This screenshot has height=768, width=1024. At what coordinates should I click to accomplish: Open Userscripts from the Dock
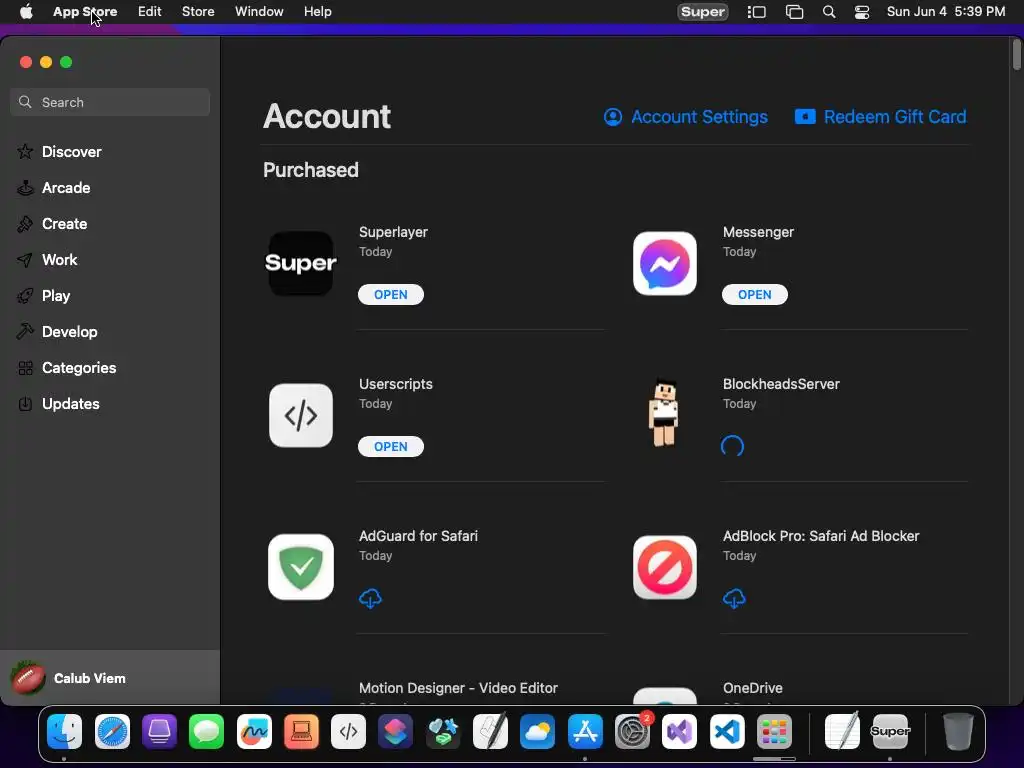coord(348,731)
